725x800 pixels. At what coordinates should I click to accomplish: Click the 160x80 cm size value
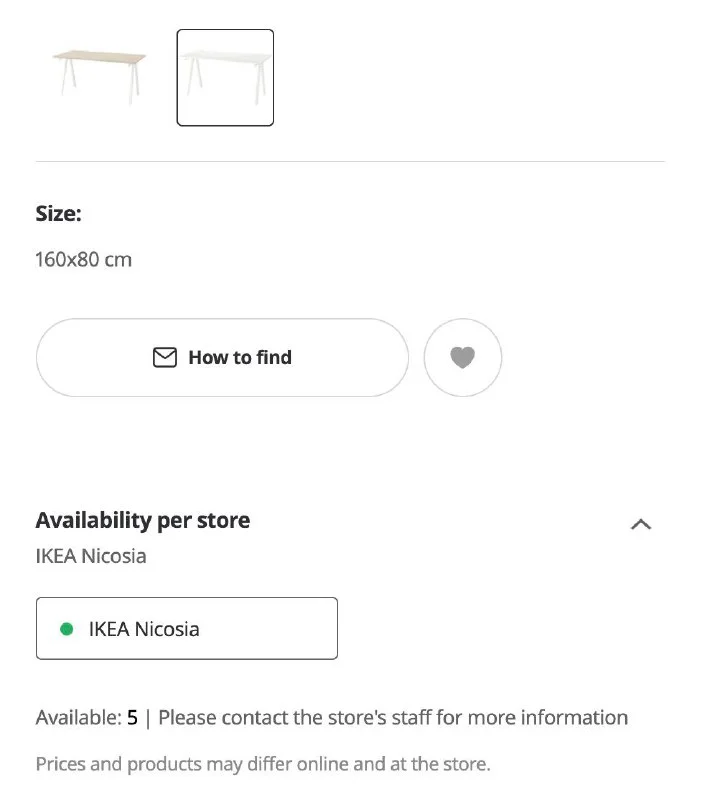(84, 260)
